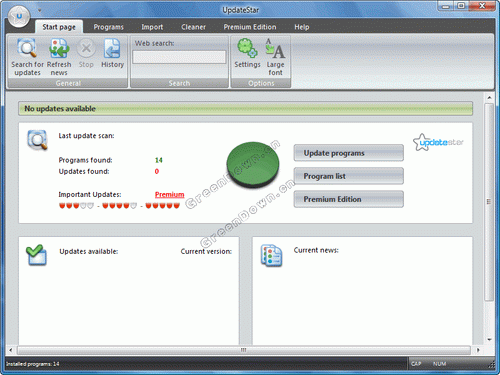
Task: Click the horizontal scrollbar left arrow
Action: [11, 350]
